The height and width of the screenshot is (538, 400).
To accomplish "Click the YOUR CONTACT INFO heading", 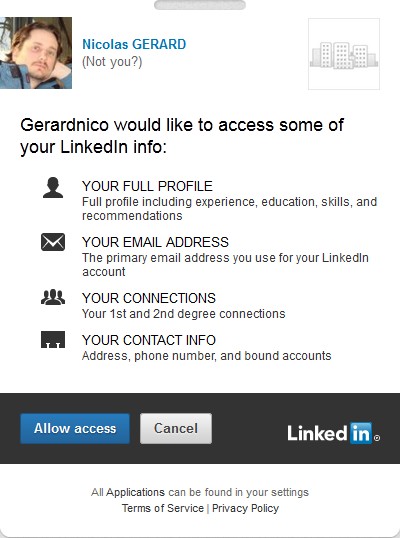I will (x=149, y=340).
